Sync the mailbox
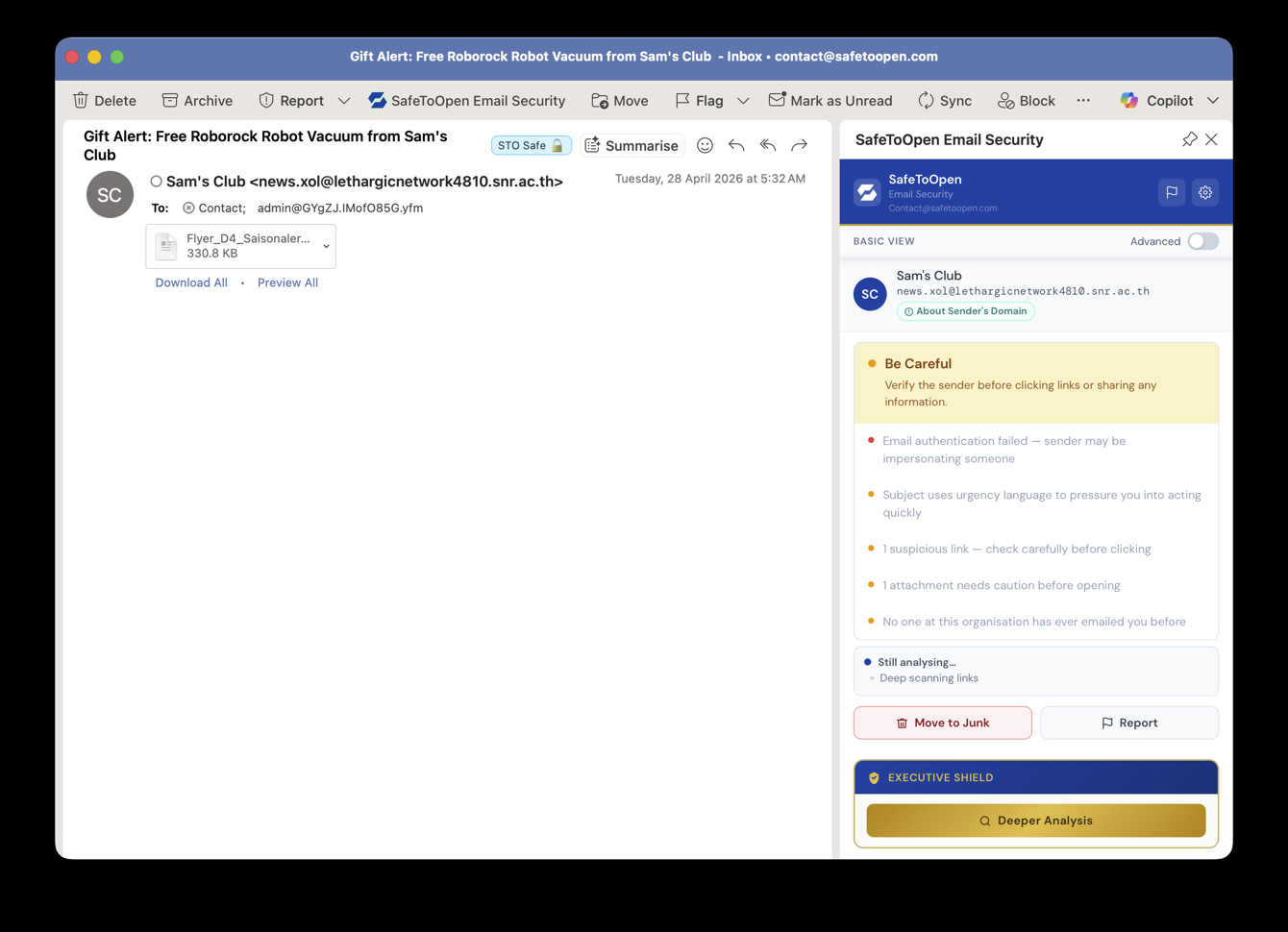 point(945,100)
